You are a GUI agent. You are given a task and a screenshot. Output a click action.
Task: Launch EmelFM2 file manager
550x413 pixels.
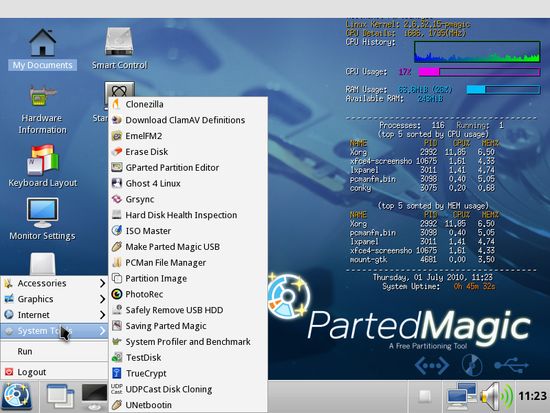coord(188,136)
